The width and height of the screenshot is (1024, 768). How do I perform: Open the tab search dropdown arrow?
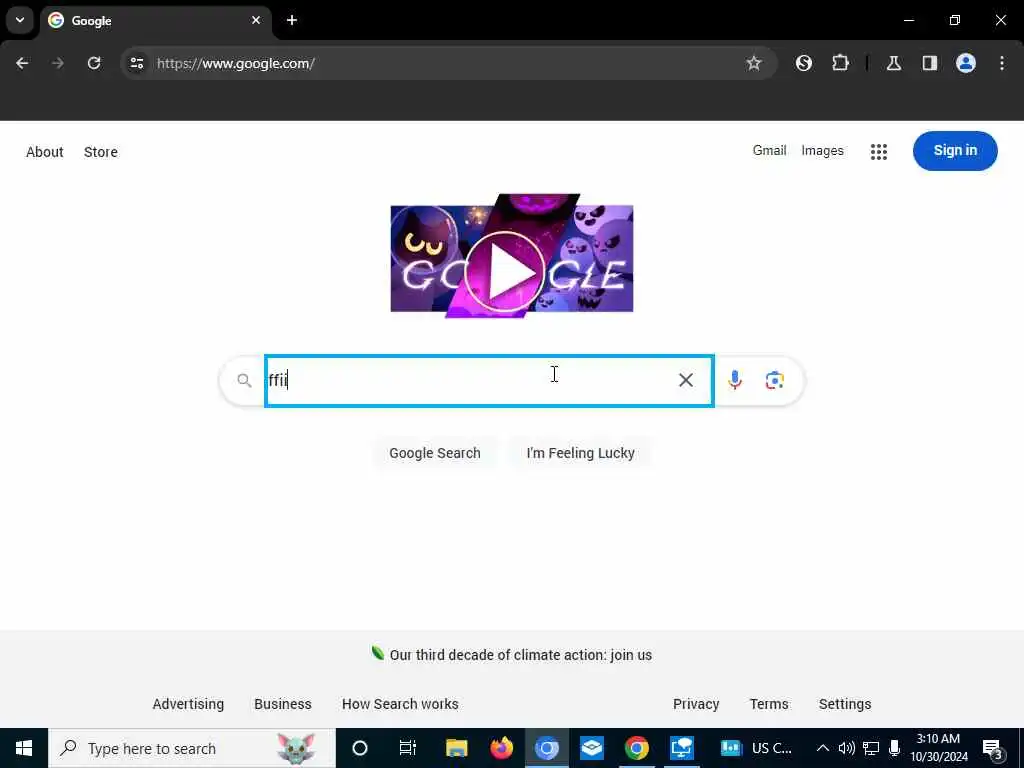pos(20,20)
